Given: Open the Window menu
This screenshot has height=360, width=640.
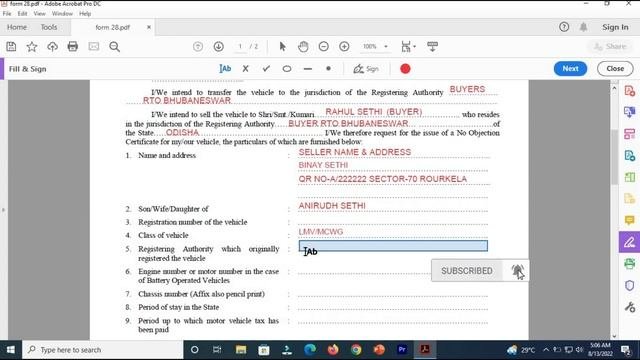Looking at the screenshot, I should pos(62,13).
